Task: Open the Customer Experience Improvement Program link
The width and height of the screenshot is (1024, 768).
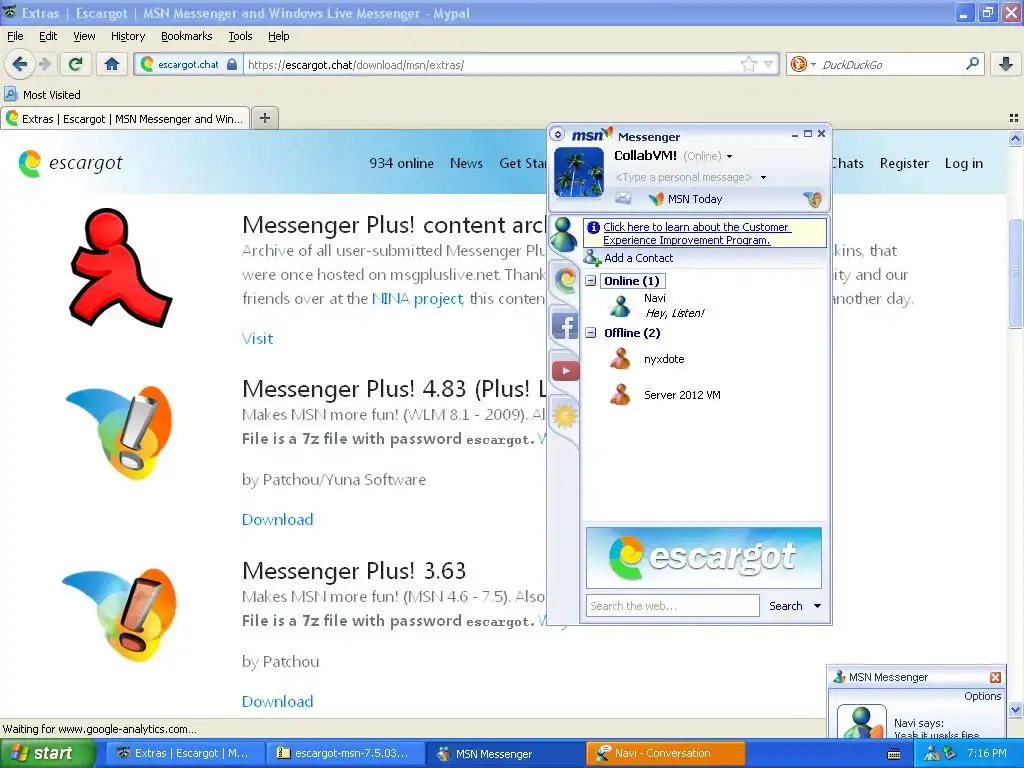Action: pyautogui.click(x=697, y=233)
